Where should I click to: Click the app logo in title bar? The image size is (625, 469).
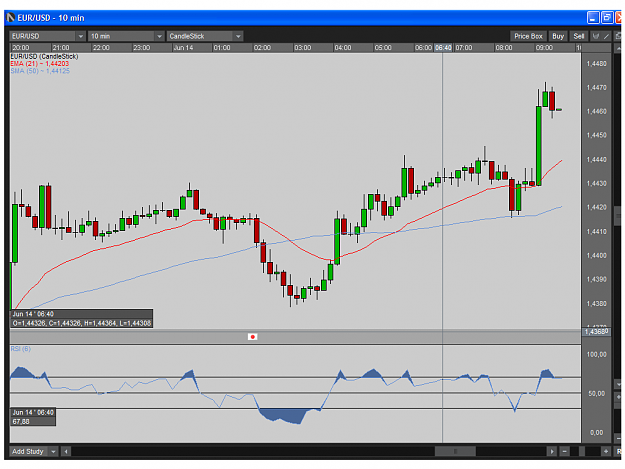pos(11,18)
